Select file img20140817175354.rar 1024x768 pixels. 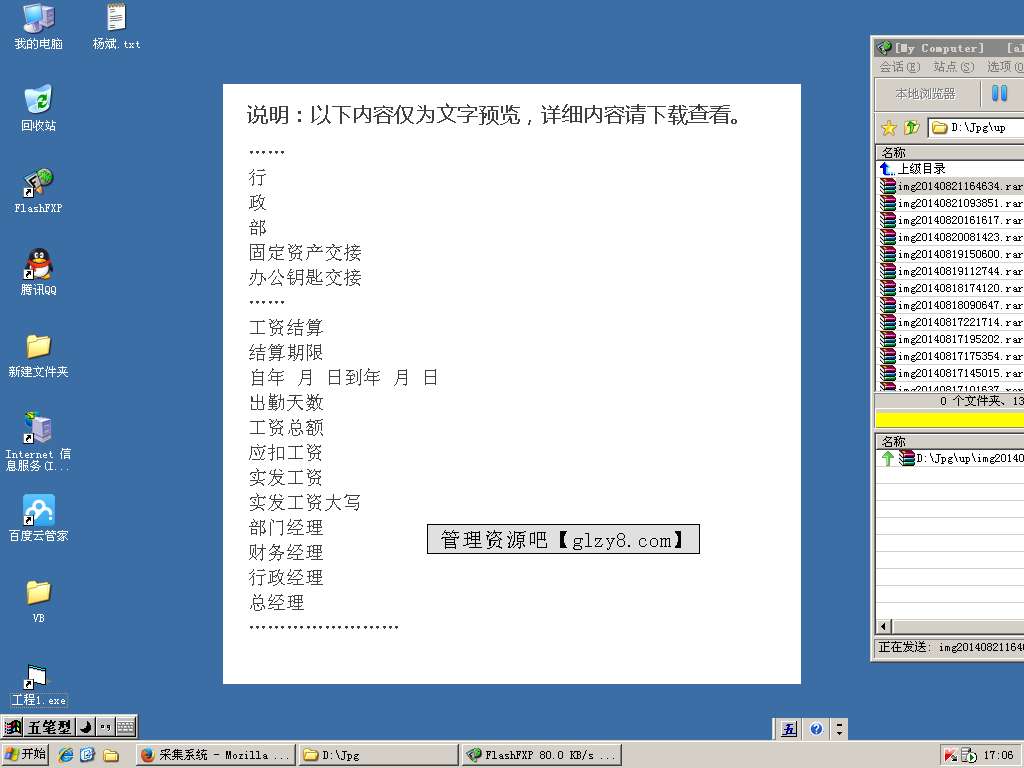point(950,356)
